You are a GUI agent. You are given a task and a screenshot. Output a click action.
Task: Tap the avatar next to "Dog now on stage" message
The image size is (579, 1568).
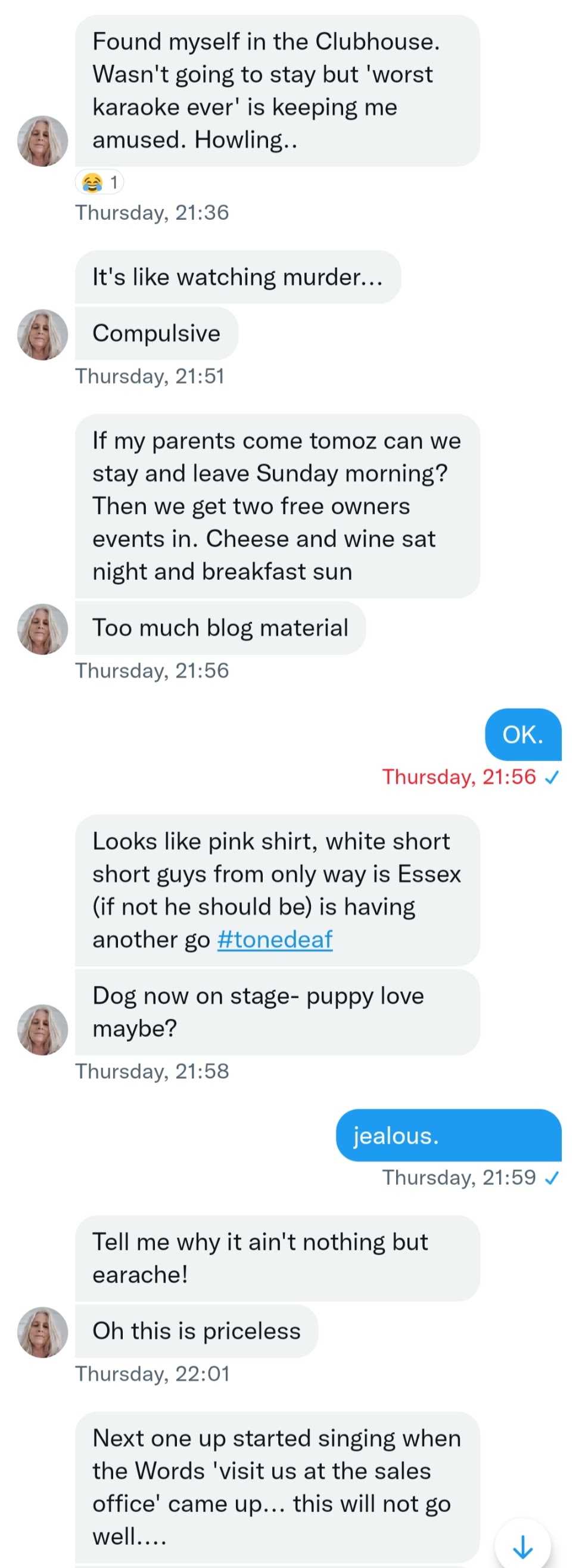coord(42,1029)
